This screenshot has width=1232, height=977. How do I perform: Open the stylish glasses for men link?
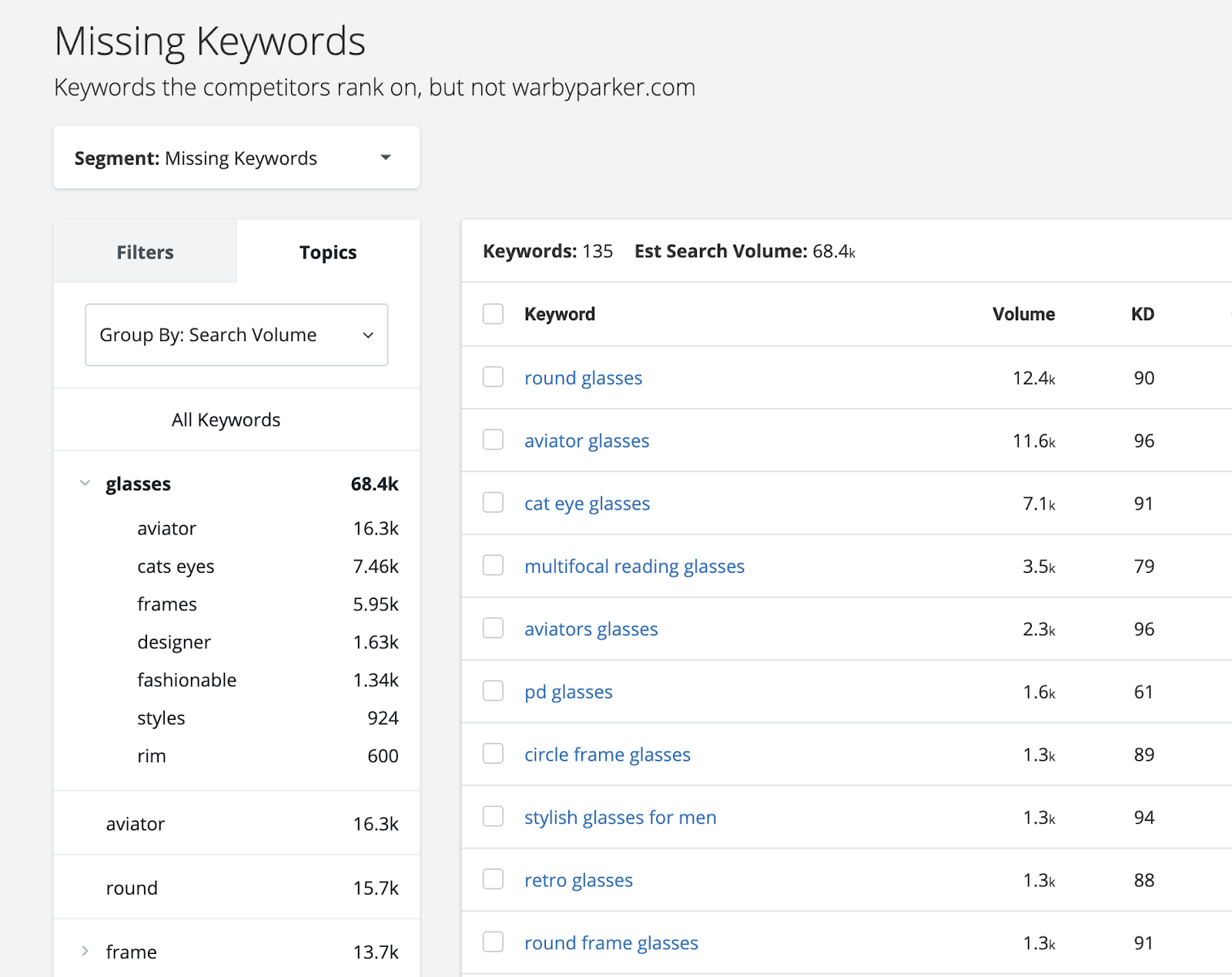[620, 818]
